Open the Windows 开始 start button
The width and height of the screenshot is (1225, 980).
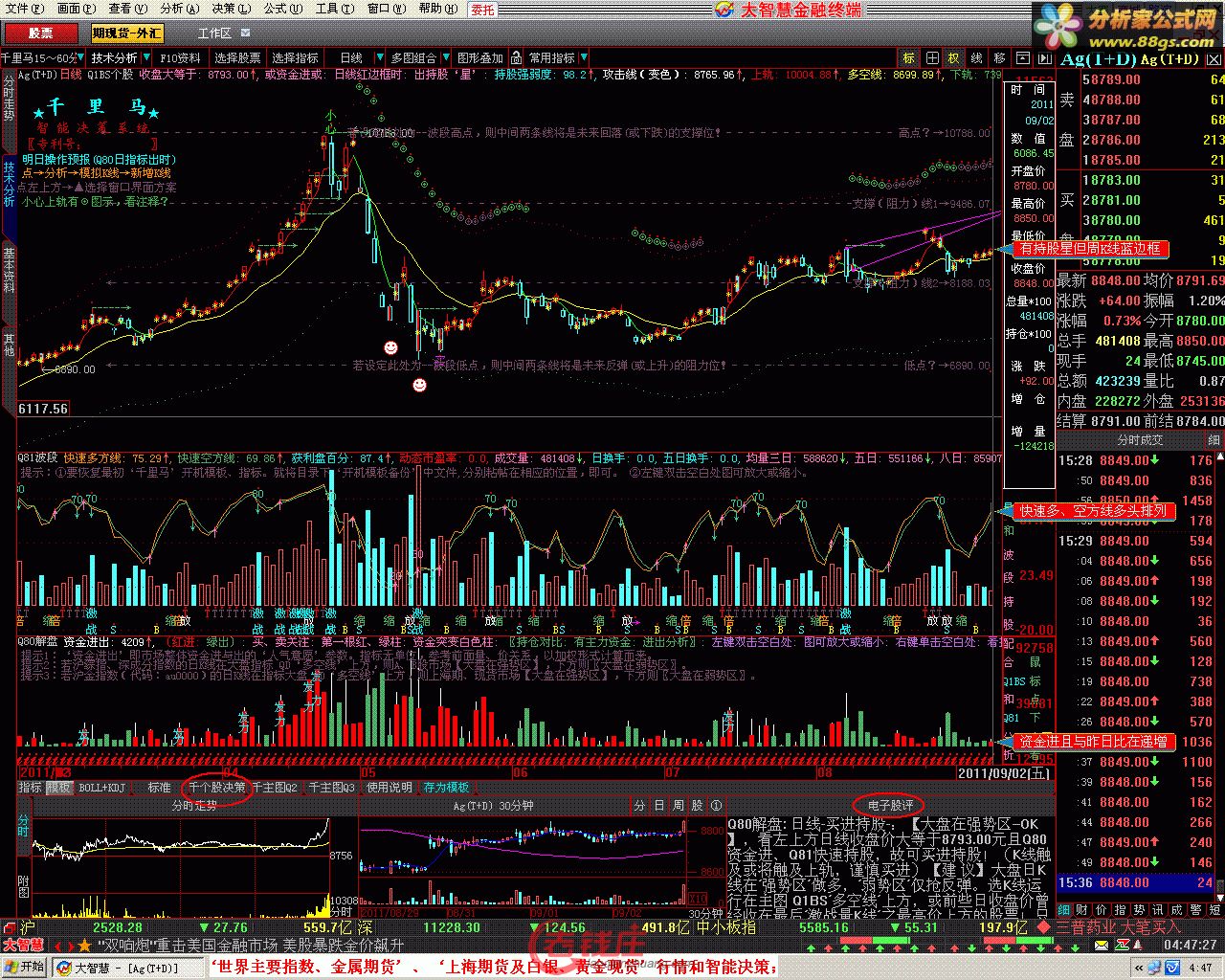tap(26, 968)
